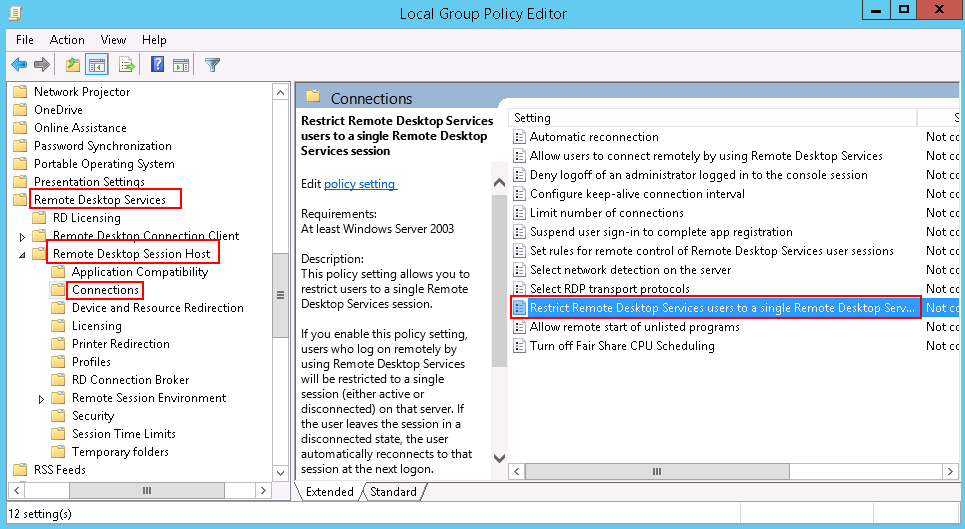
Task: Click the Up one level folder icon
Action: coord(73,64)
